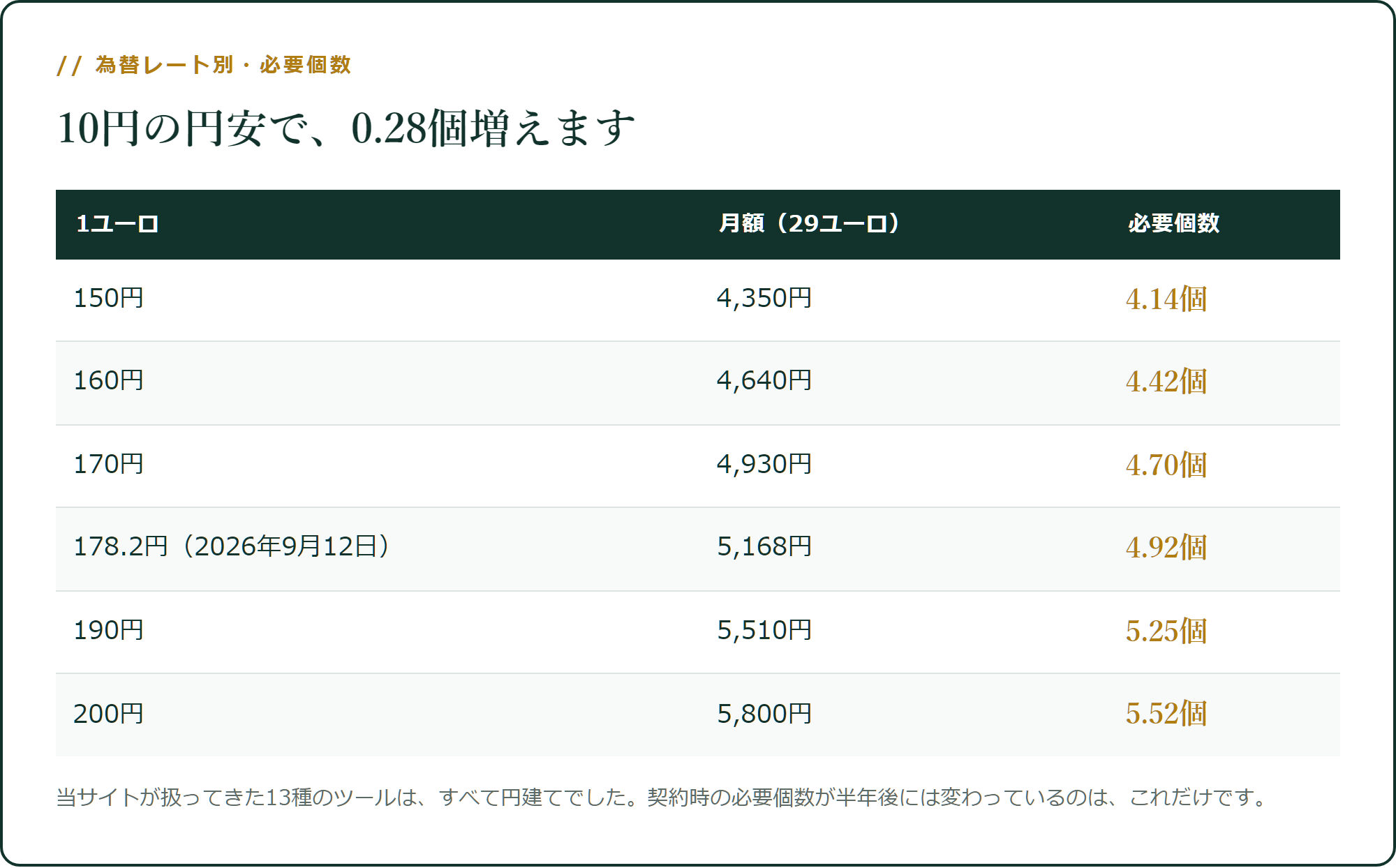Click the 4,640円 monthly amount cell

tap(764, 380)
